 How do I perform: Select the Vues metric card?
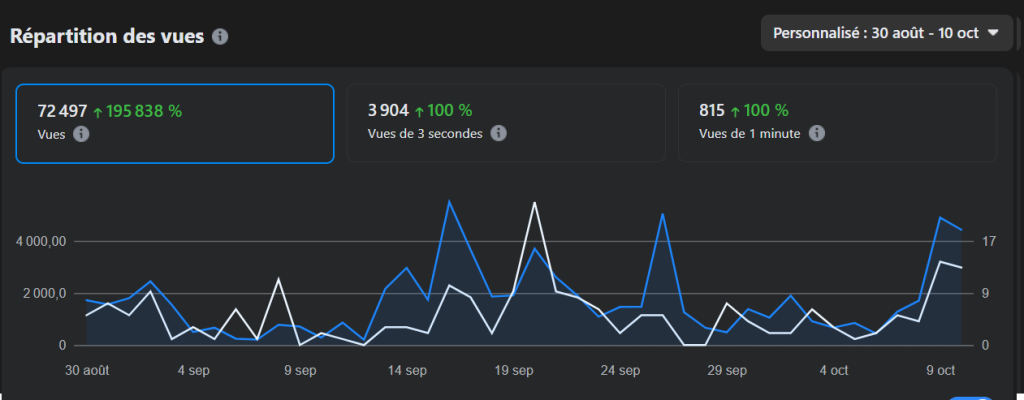(x=174, y=123)
